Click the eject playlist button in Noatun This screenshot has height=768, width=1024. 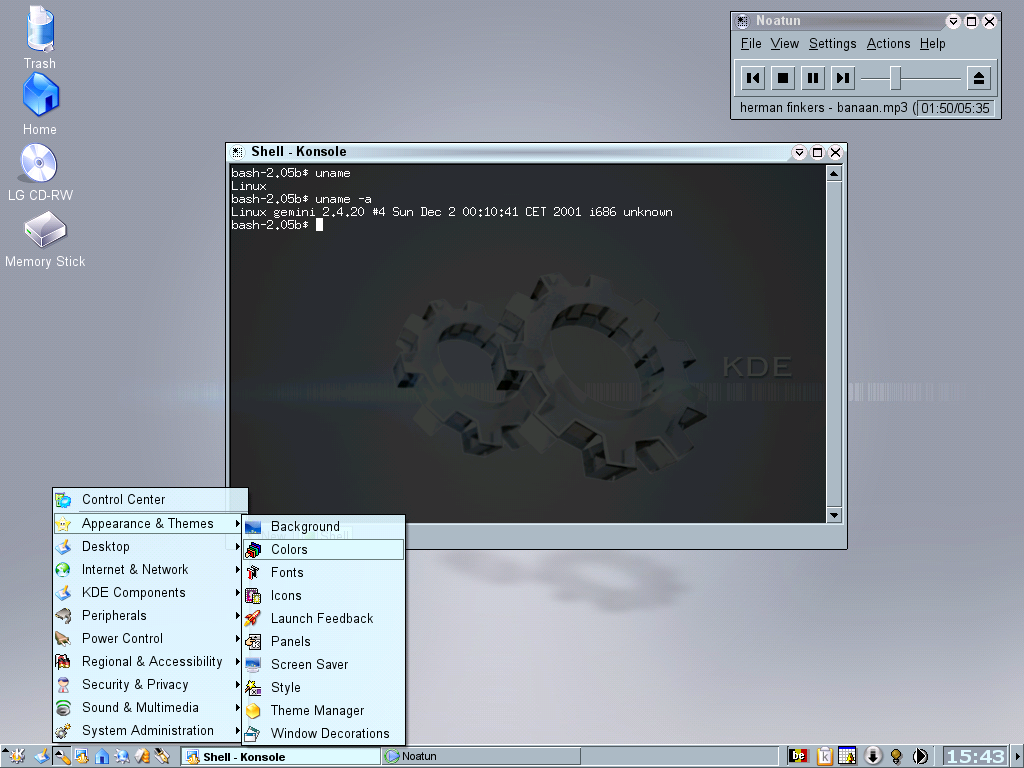click(x=979, y=78)
